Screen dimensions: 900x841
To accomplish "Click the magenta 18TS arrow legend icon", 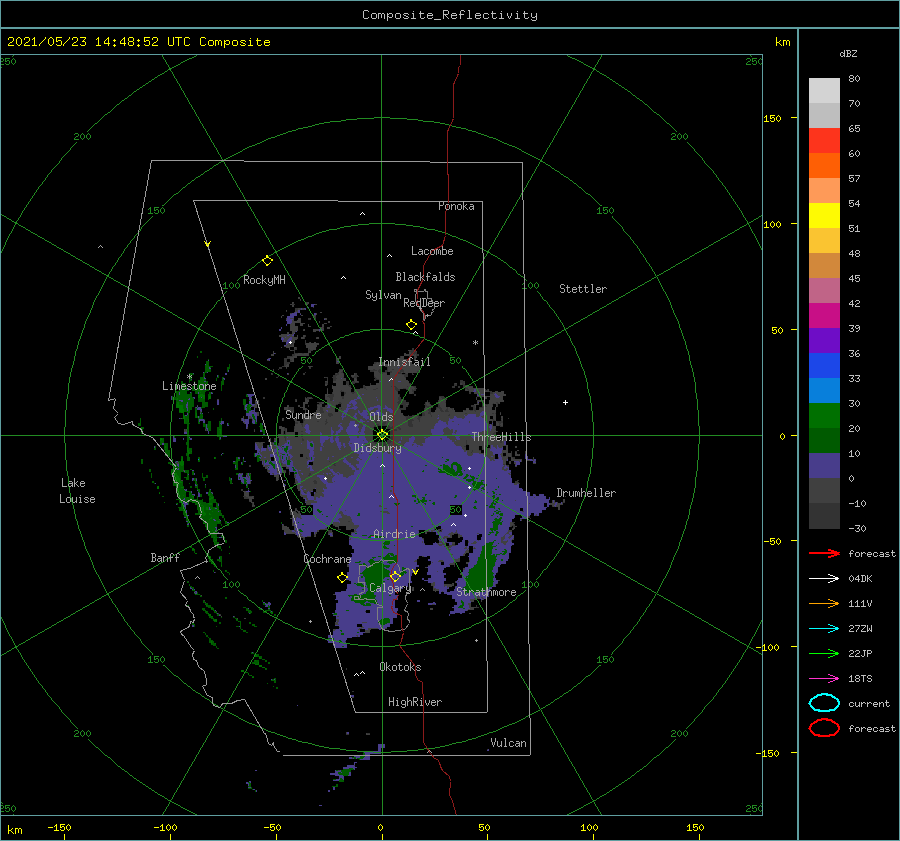I will (x=824, y=679).
